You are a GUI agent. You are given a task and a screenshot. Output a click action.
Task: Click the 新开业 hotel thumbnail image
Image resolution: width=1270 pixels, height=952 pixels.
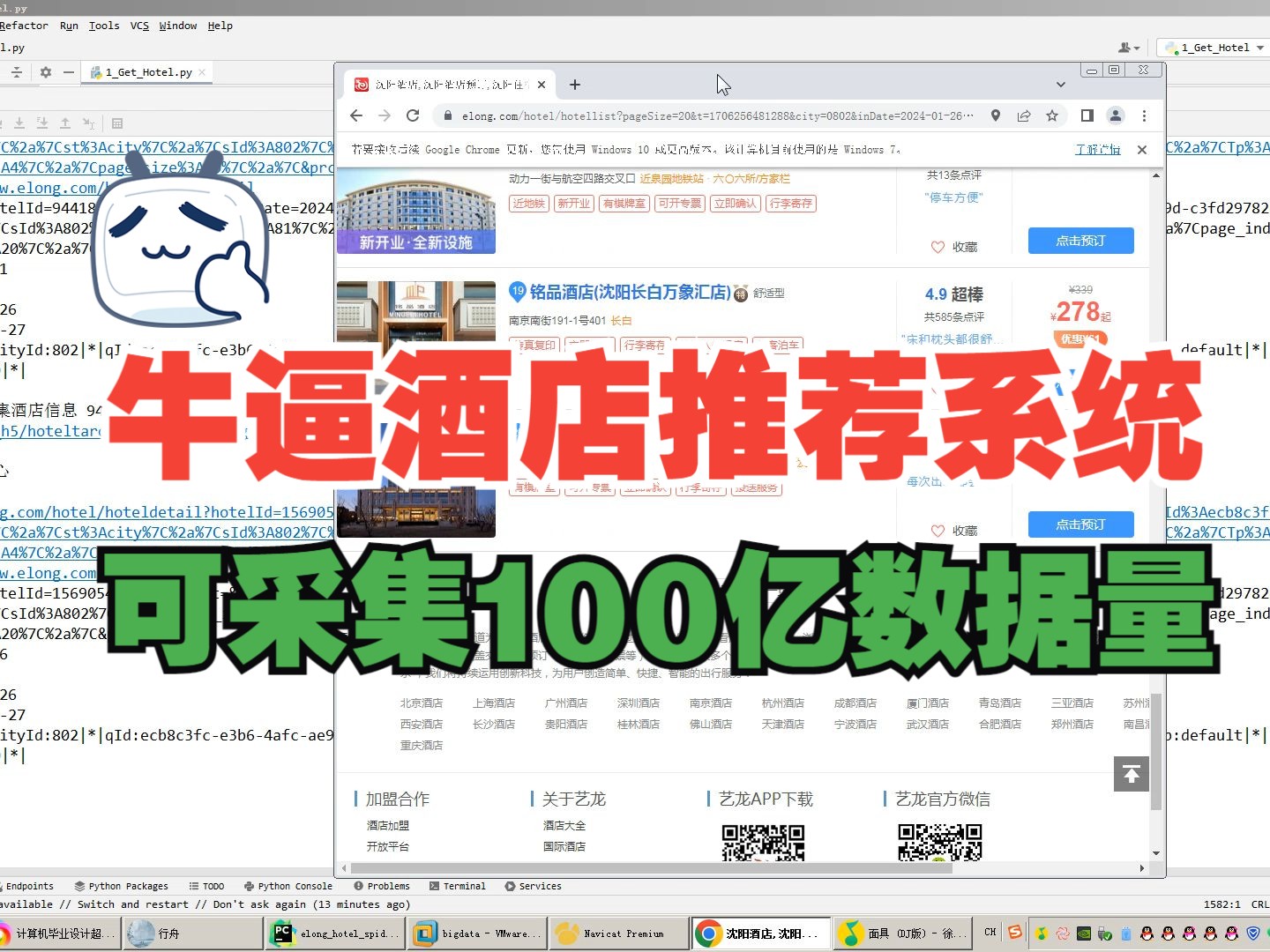coord(416,212)
